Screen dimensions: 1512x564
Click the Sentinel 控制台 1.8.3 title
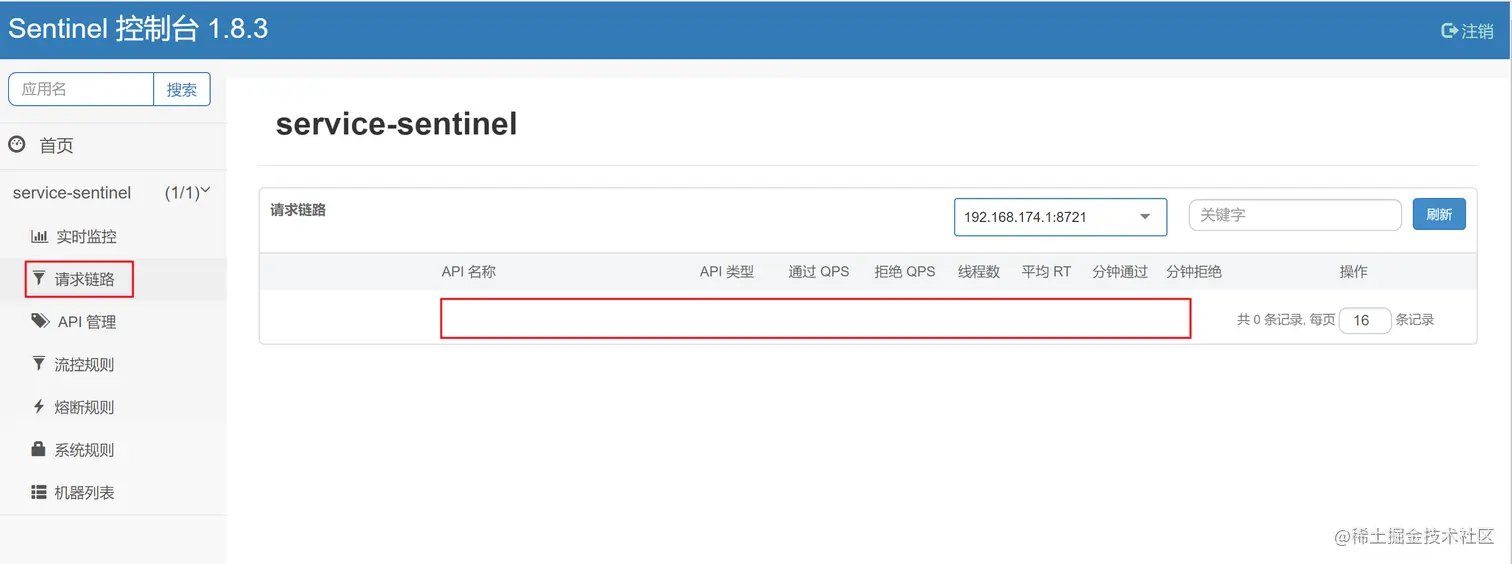pyautogui.click(x=138, y=28)
